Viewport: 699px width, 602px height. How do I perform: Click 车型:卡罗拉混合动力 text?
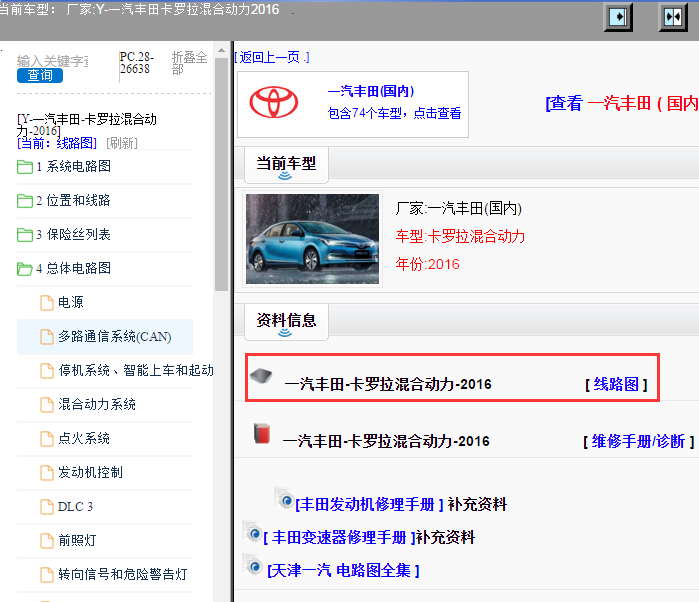click(x=460, y=236)
